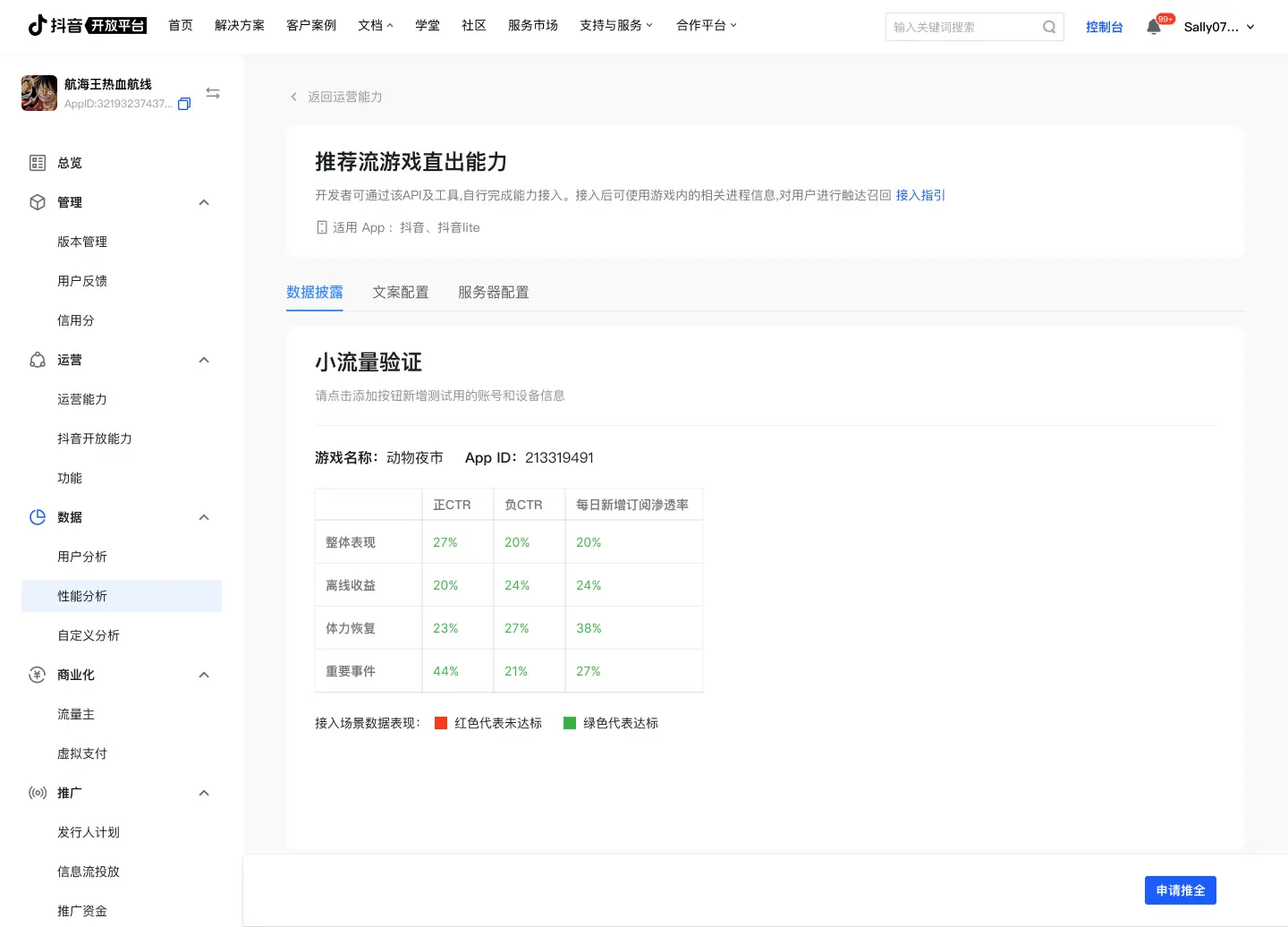Go back via 返回运营能力 link

[x=344, y=97]
